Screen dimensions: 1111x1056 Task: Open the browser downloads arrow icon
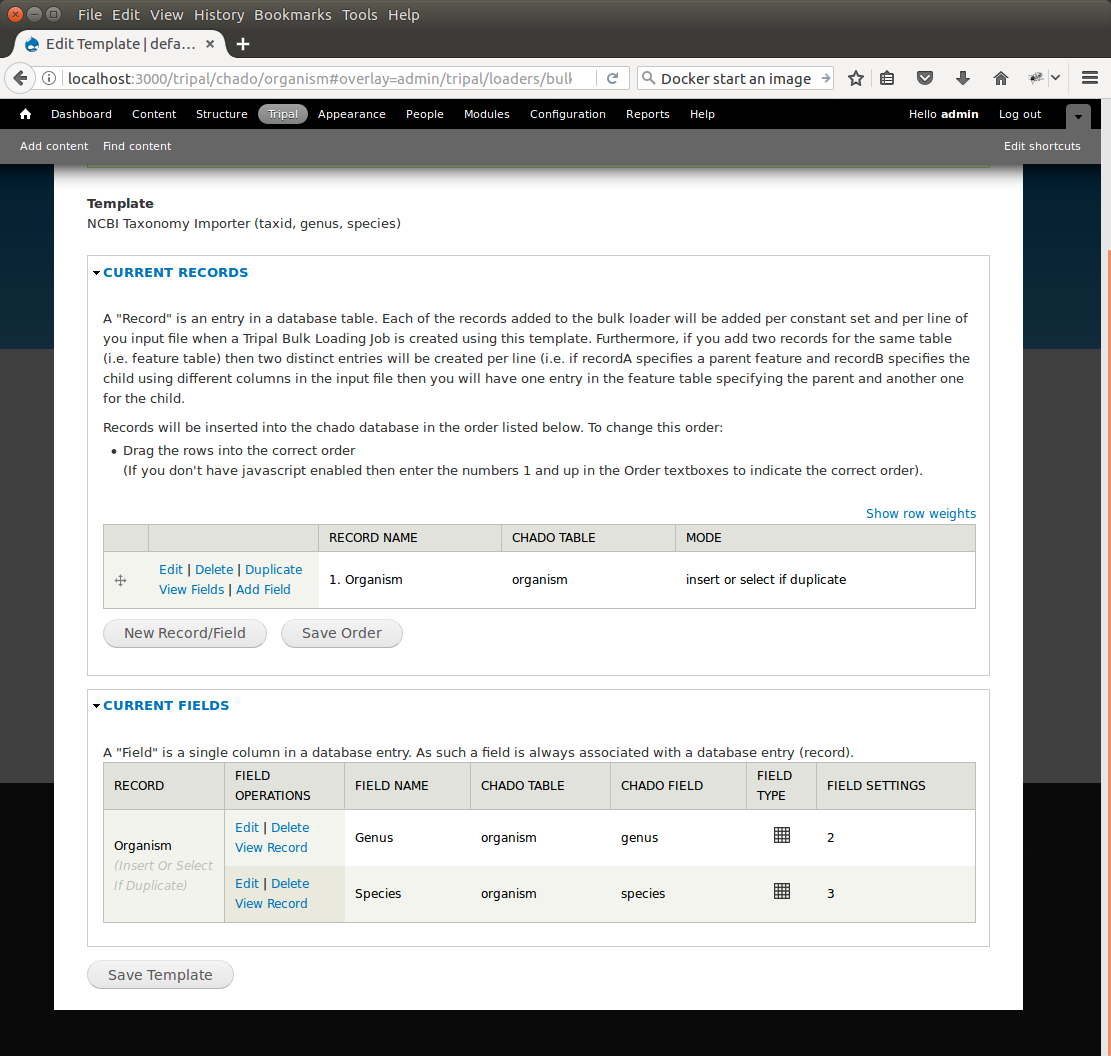[962, 78]
